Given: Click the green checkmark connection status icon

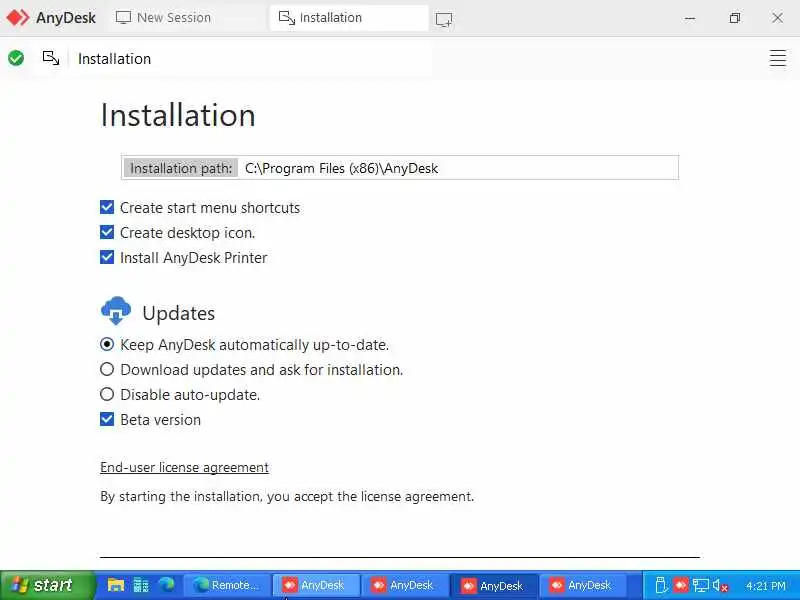Looking at the screenshot, I should click(x=16, y=58).
